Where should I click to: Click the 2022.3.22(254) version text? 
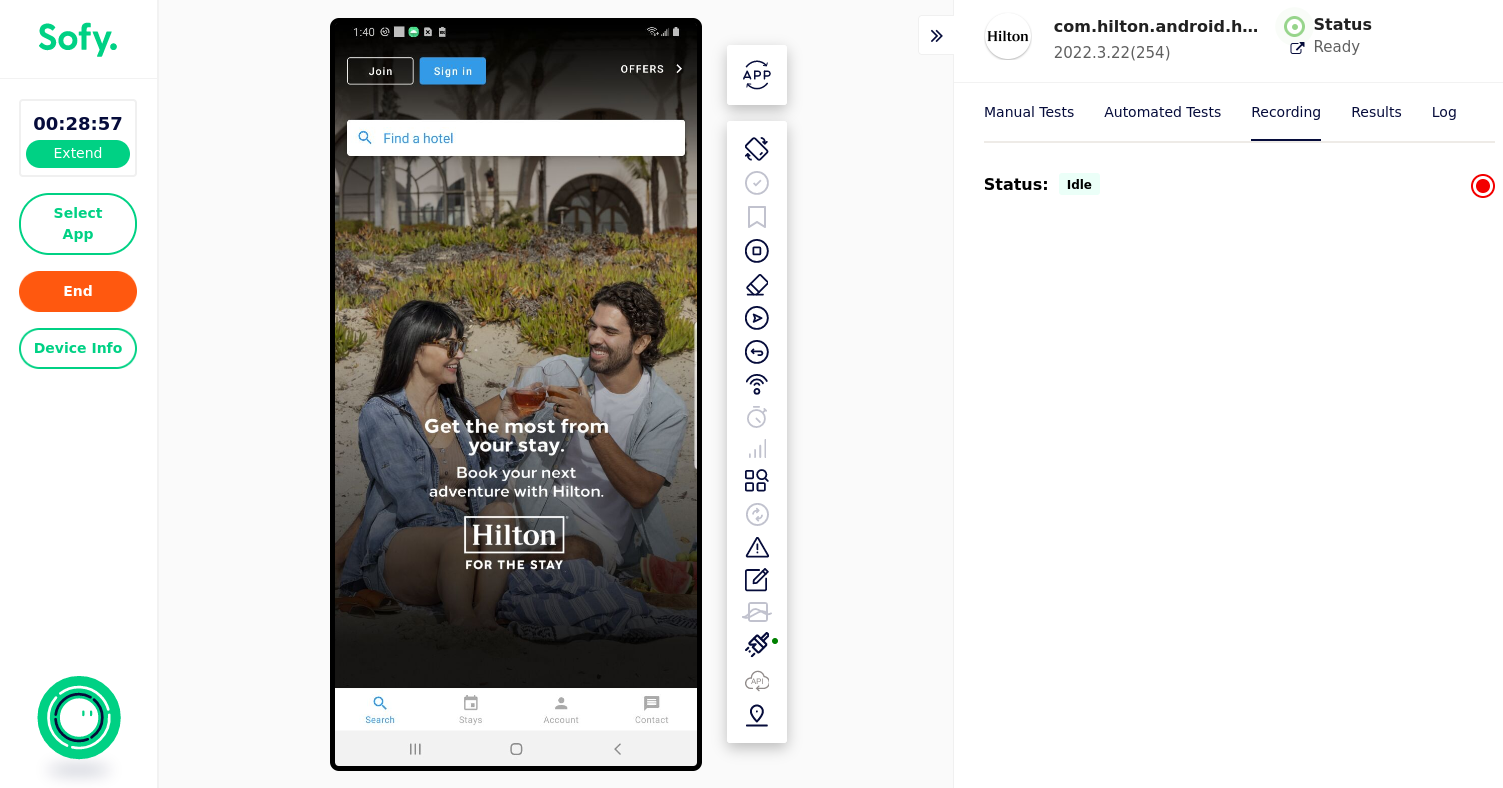[x=1112, y=53]
